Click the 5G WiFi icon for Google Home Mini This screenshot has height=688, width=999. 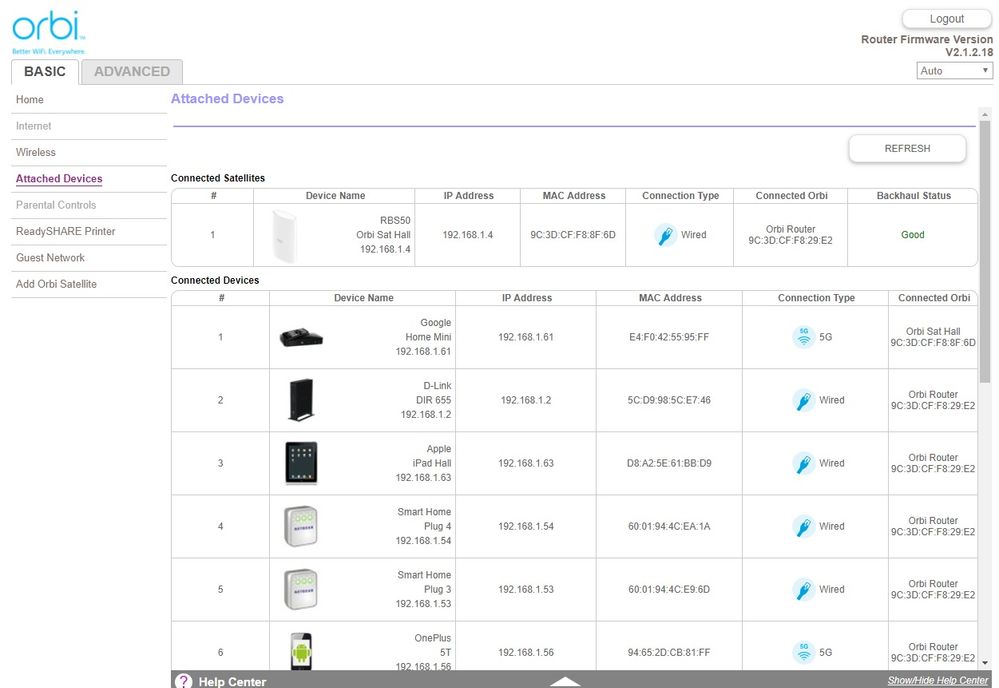(803, 337)
